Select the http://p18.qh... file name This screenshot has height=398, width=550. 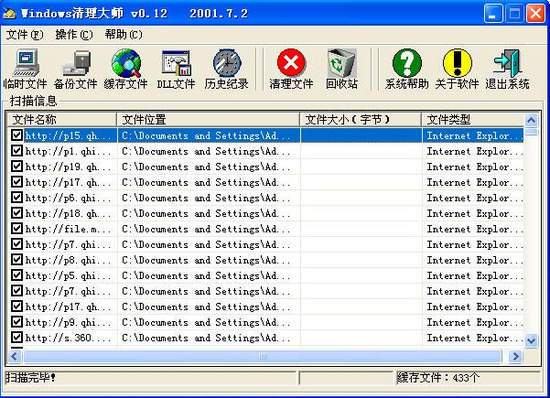[x=67, y=213]
